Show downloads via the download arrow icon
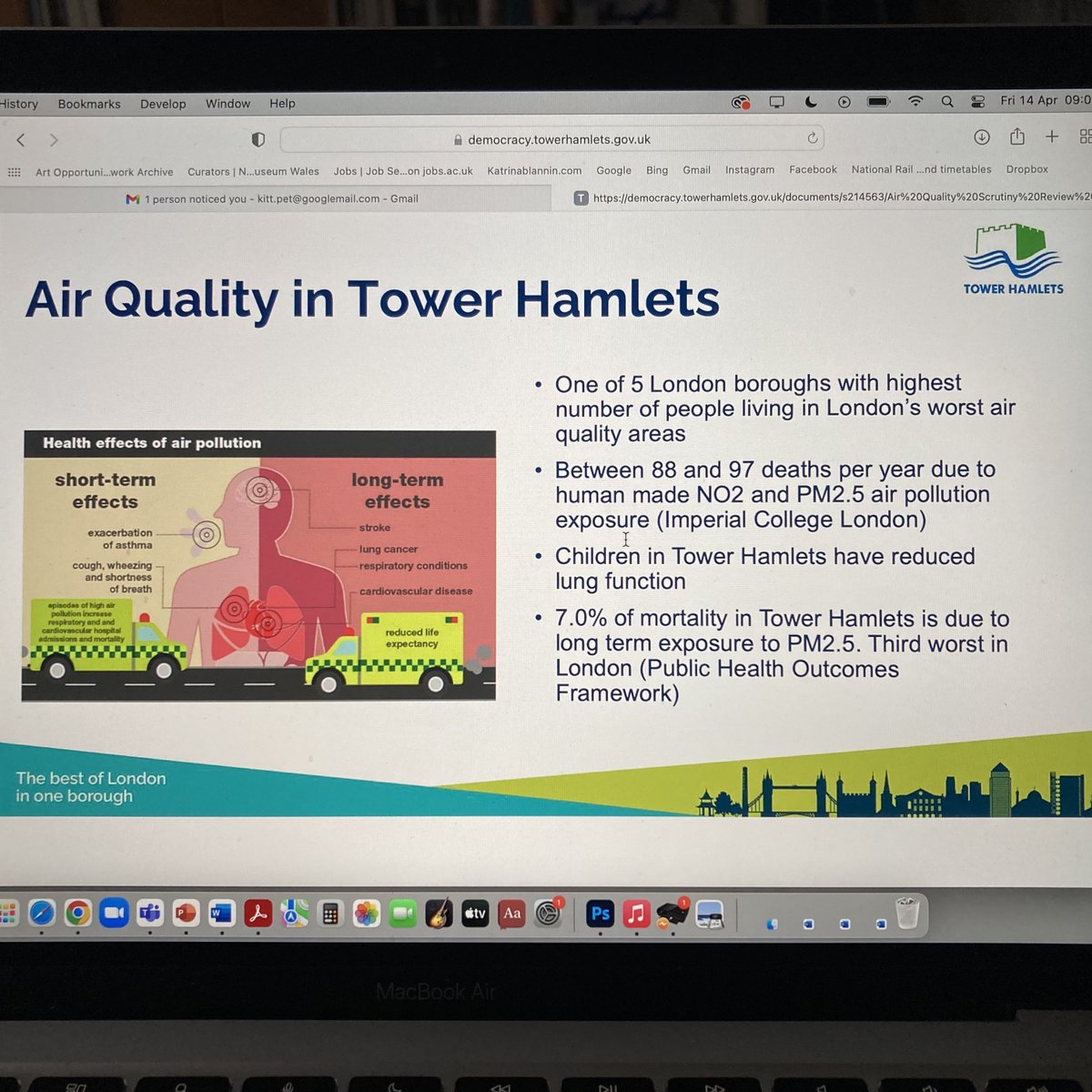The image size is (1092, 1092). pos(982,136)
